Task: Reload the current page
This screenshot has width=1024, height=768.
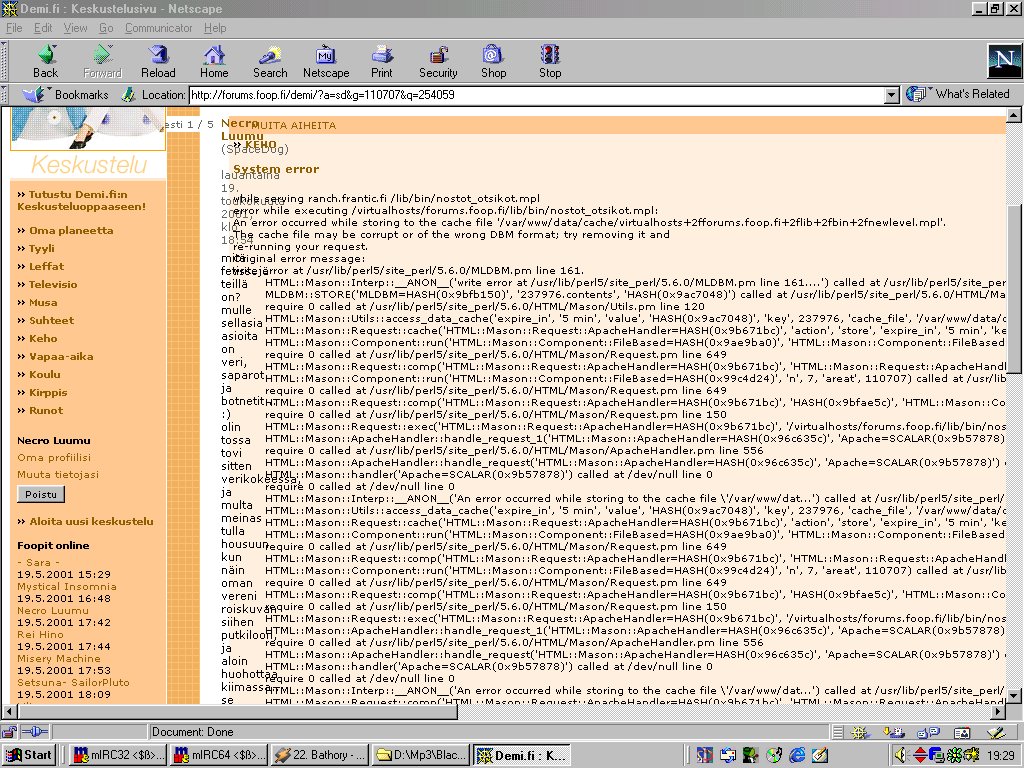Action: (x=158, y=61)
